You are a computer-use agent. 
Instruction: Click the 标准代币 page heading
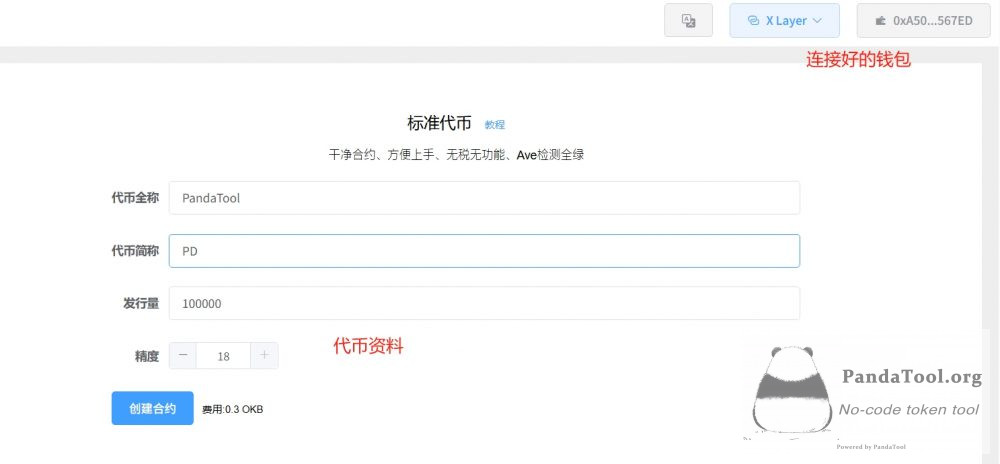coord(439,123)
